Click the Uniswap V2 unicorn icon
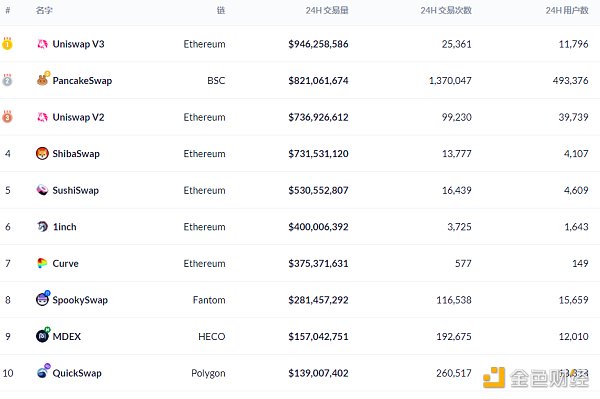Viewport: 600px width, 399px height. tap(42, 117)
